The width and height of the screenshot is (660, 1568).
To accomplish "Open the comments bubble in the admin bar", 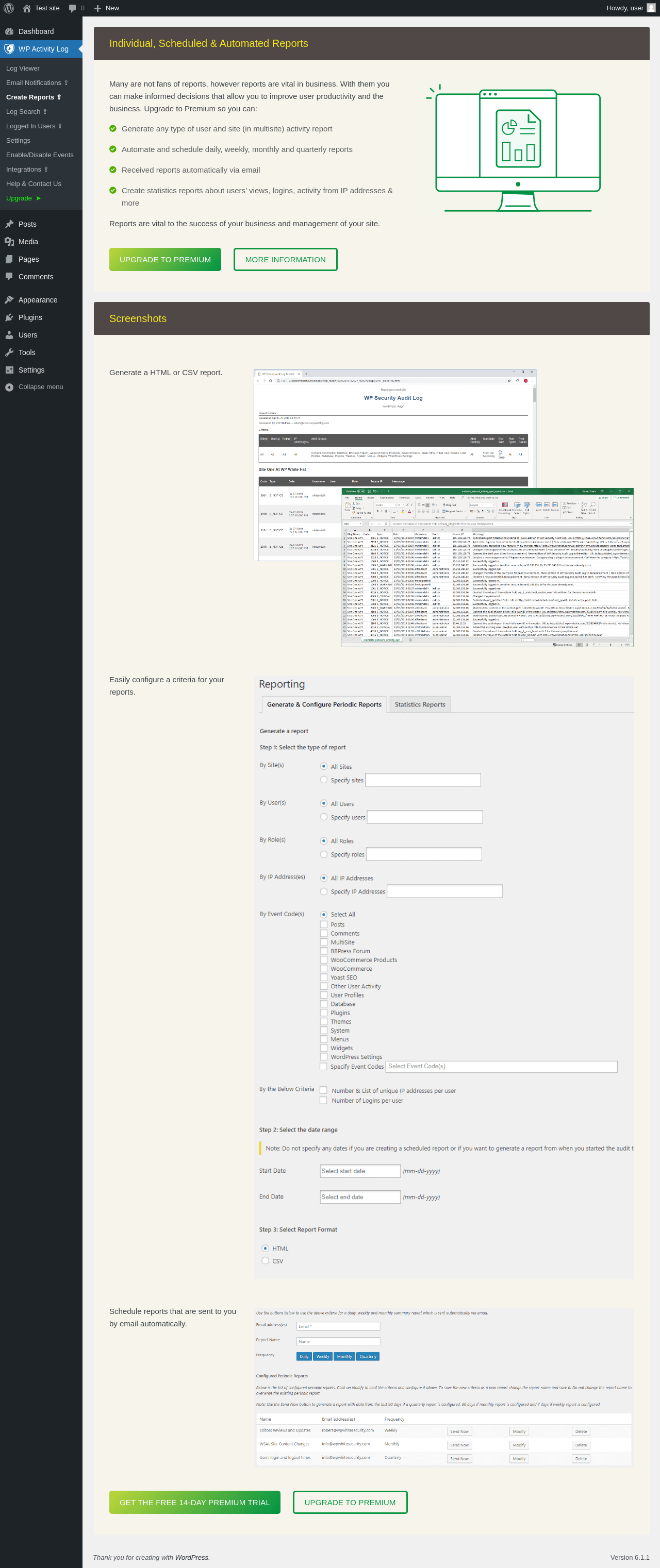I will tap(76, 8).
